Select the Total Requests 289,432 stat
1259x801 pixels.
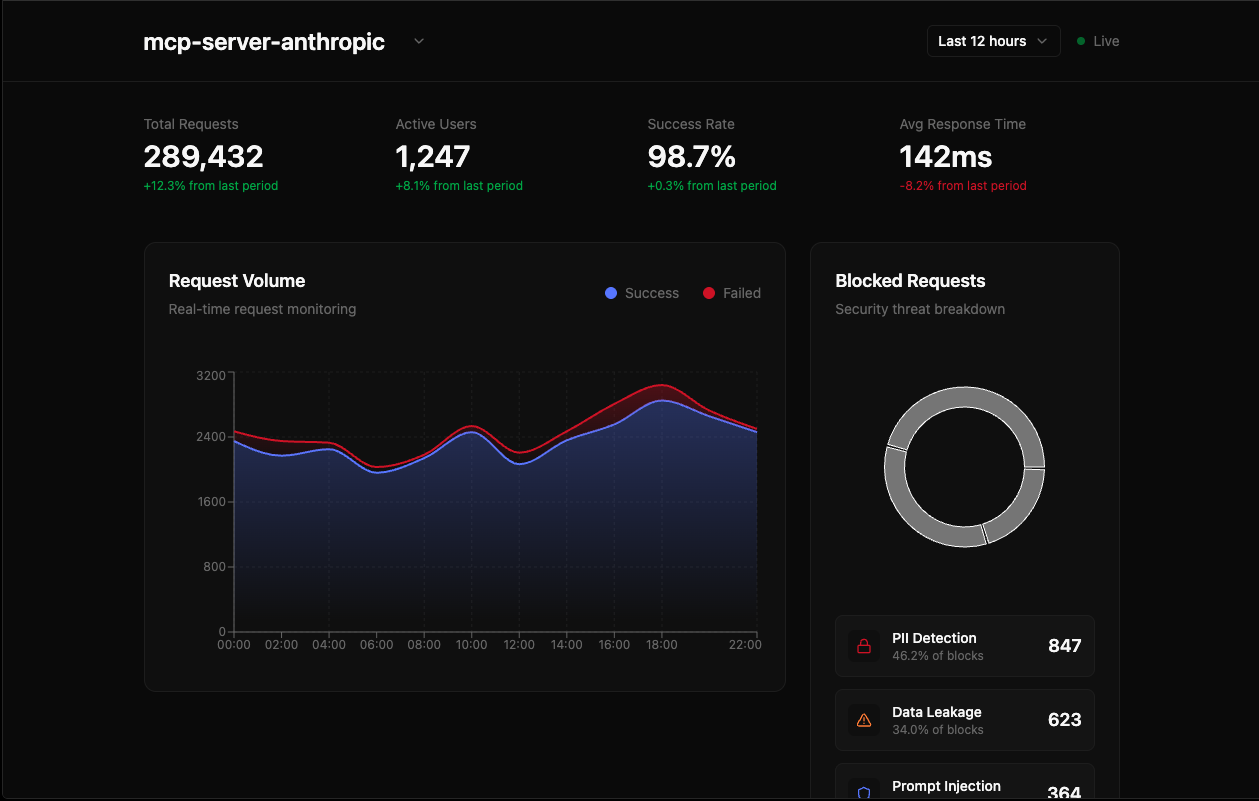(x=204, y=157)
